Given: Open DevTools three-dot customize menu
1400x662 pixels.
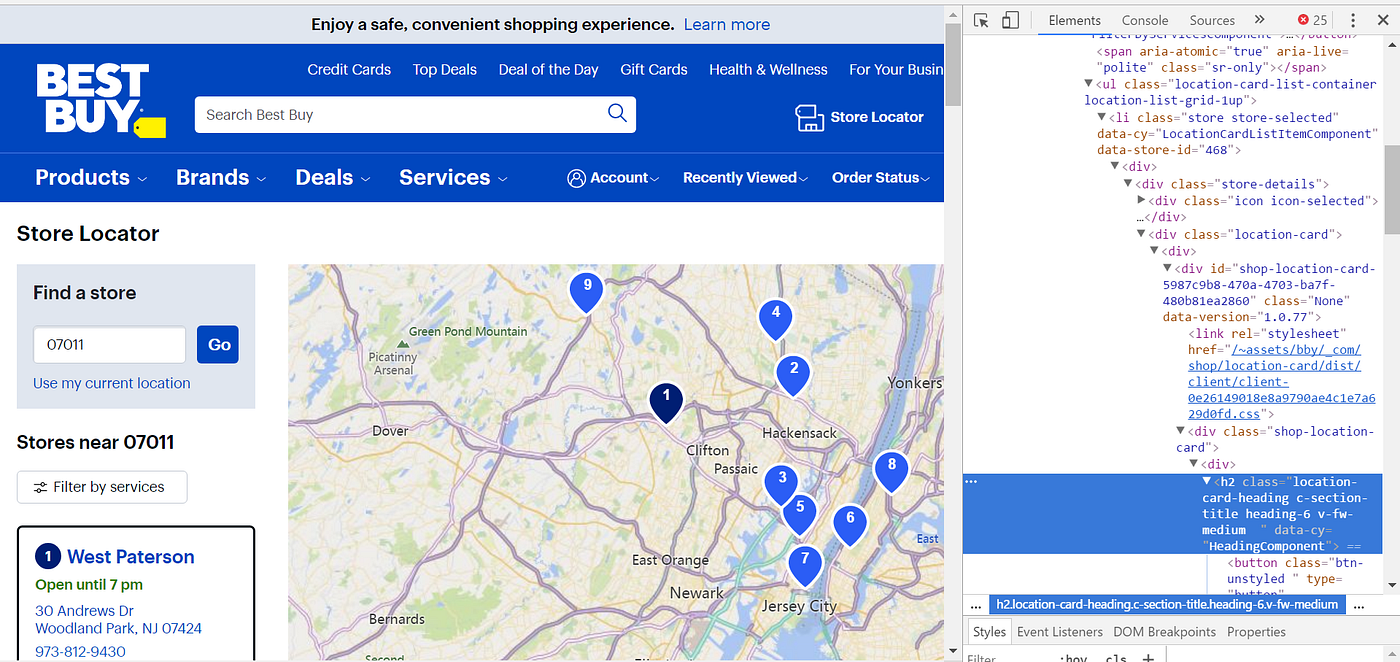Looking at the screenshot, I should [x=1353, y=20].
